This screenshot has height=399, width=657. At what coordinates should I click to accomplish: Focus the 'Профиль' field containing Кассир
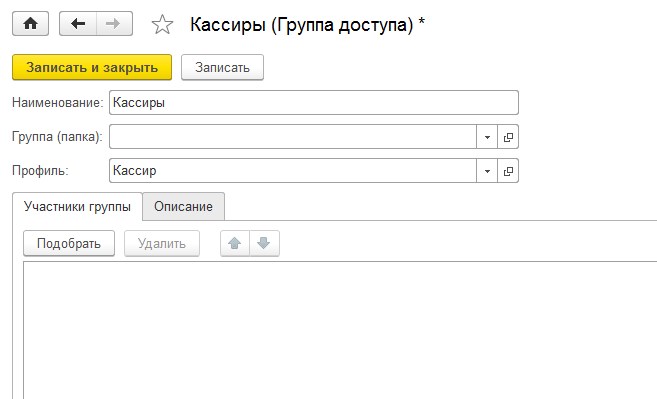click(x=292, y=171)
